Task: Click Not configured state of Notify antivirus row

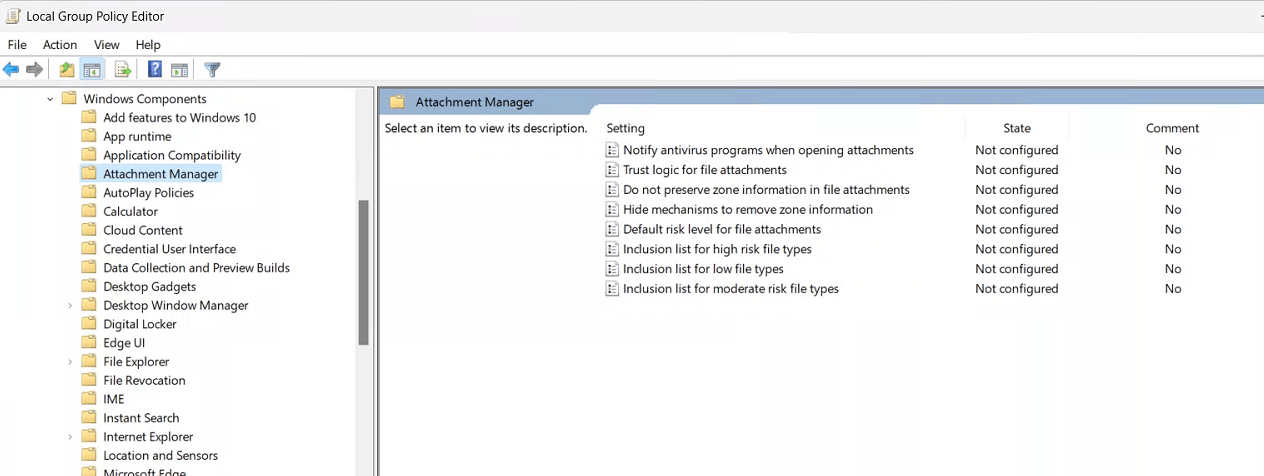Action: (1016, 150)
